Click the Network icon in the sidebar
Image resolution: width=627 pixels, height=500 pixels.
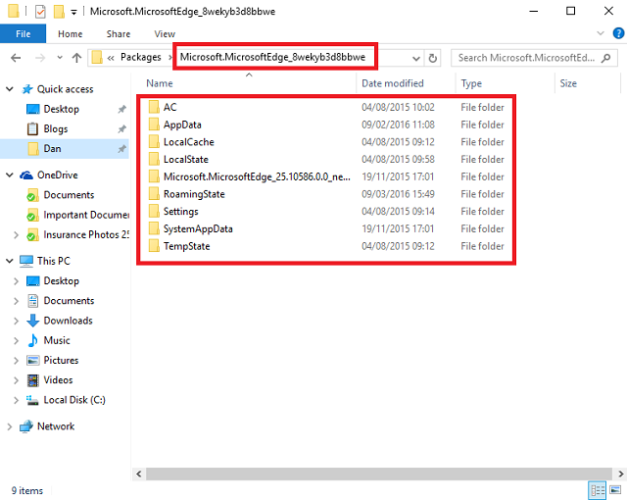26,426
